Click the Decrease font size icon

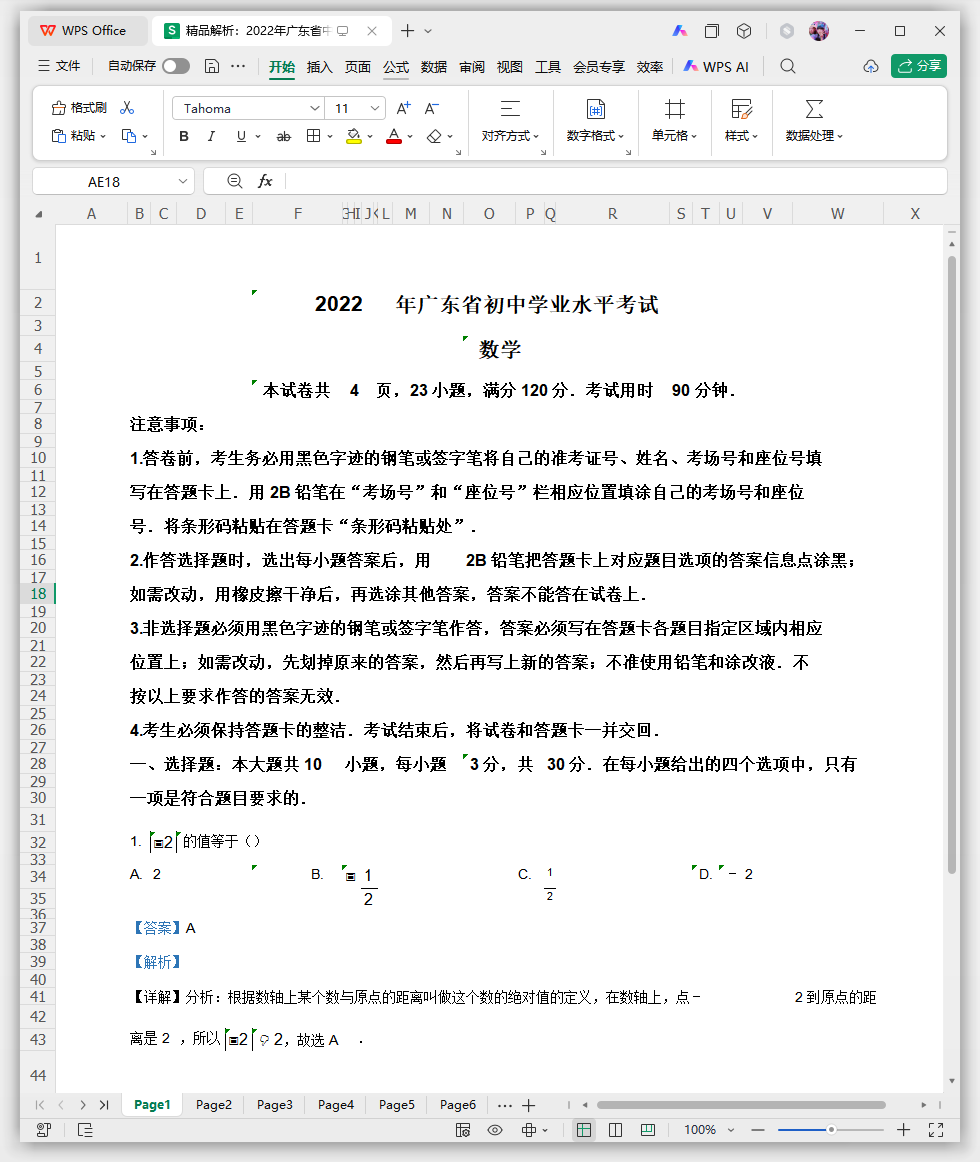tap(431, 108)
